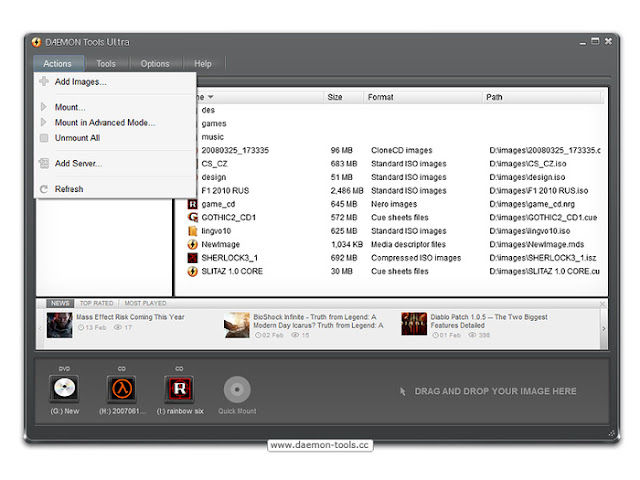Click the sort arrow on the Name column
This screenshot has height=480, width=640.
tap(211, 97)
